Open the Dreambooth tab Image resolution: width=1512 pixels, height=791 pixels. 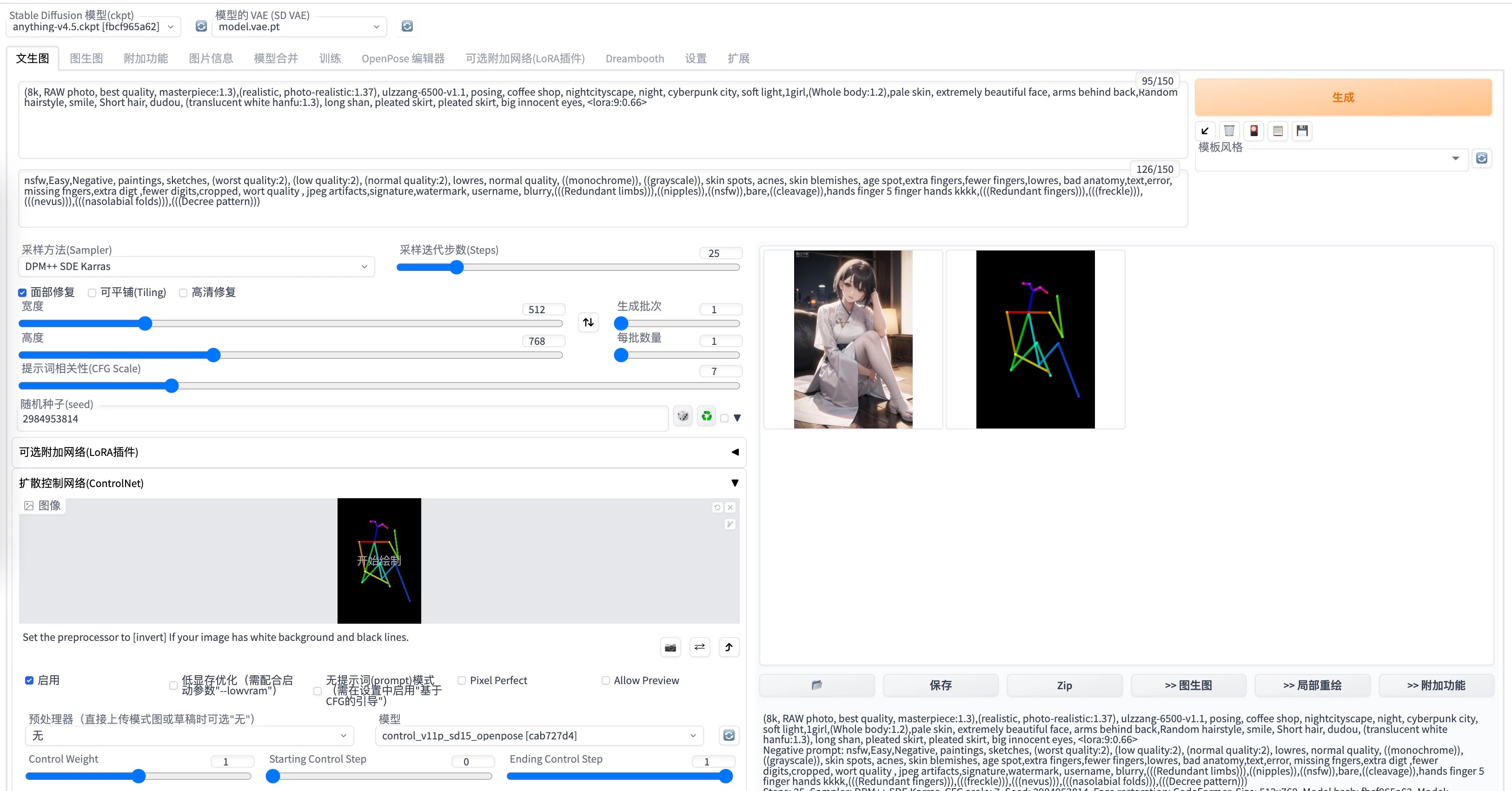pos(634,58)
